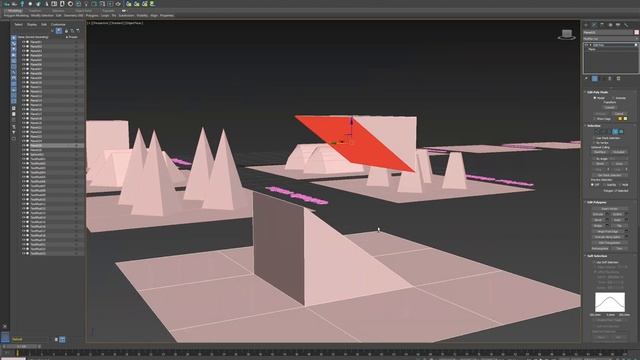Open the Modify tab in command panel
The image size is (640, 360).
tap(594, 25)
